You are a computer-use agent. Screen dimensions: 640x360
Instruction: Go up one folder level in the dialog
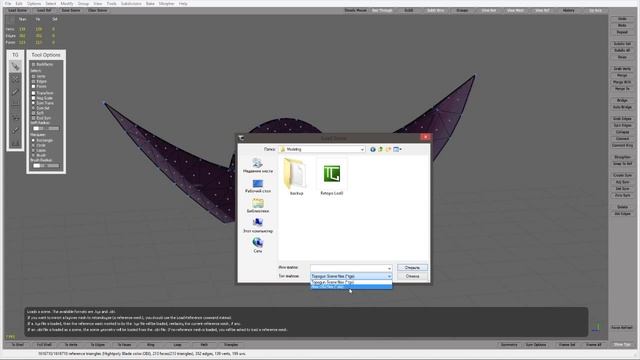point(380,149)
